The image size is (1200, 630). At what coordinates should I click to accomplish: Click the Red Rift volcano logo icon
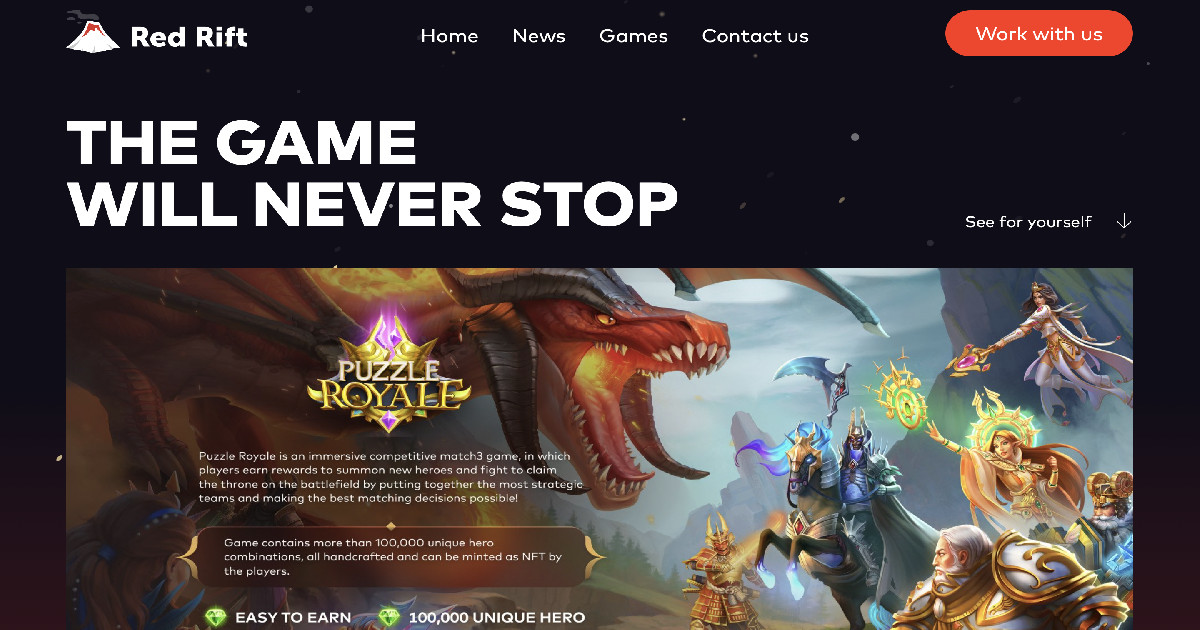tap(93, 37)
